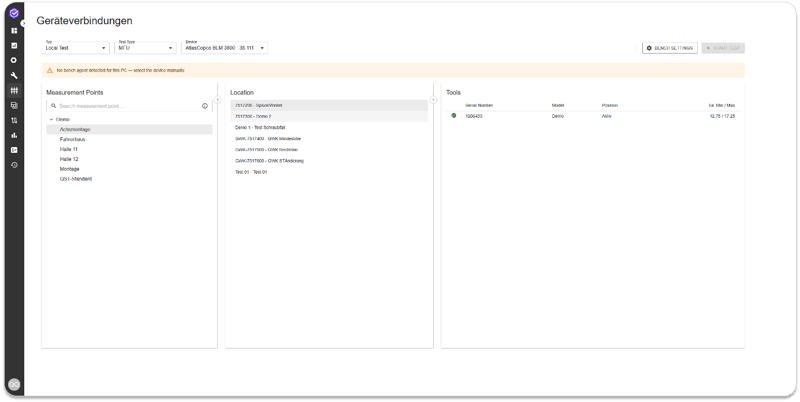The width and height of the screenshot is (800, 402).
Task: Click the purple app logo in sidebar
Action: click(x=14, y=13)
